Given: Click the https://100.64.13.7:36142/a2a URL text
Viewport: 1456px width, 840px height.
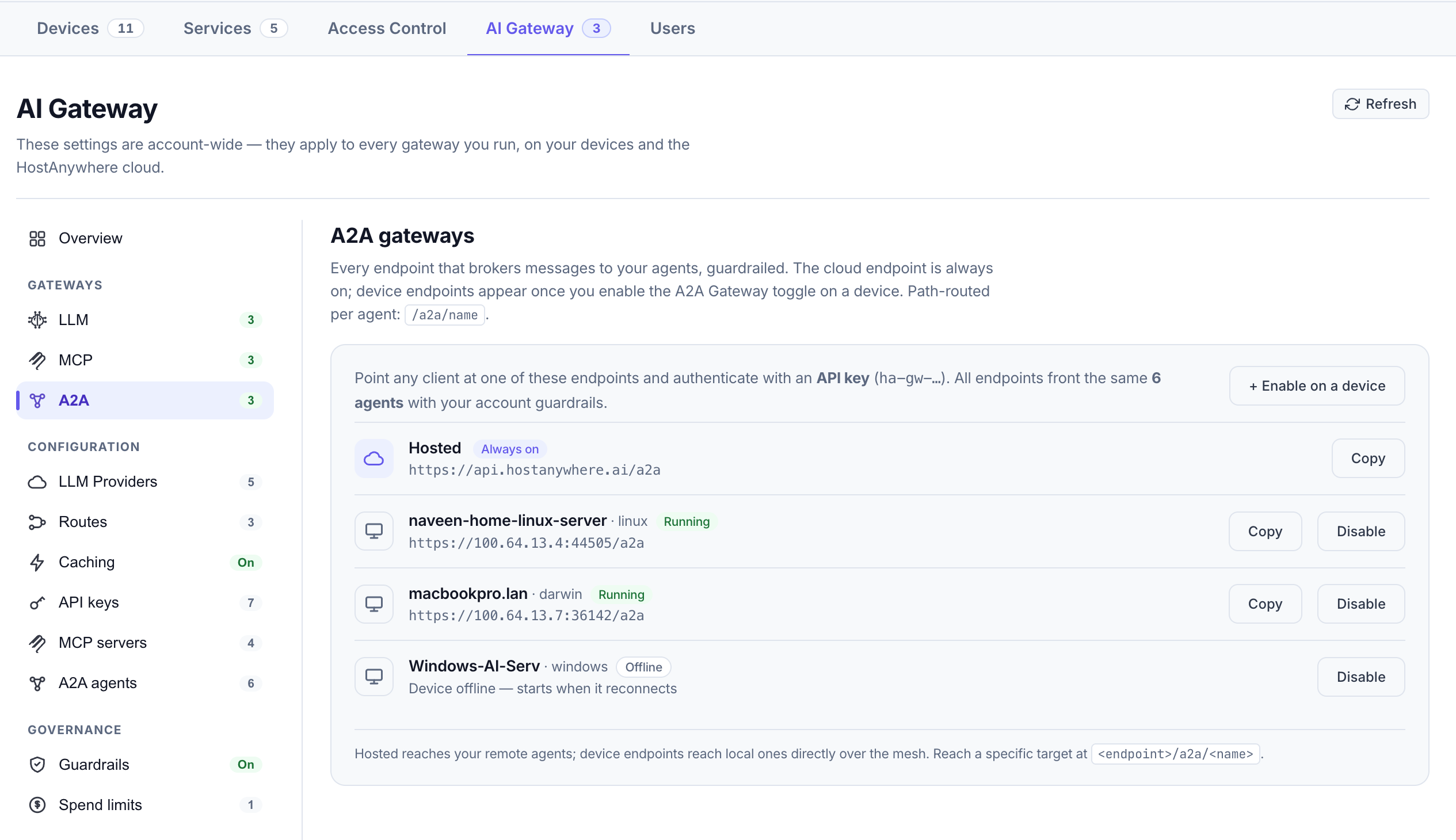Looking at the screenshot, I should click(x=527, y=616).
